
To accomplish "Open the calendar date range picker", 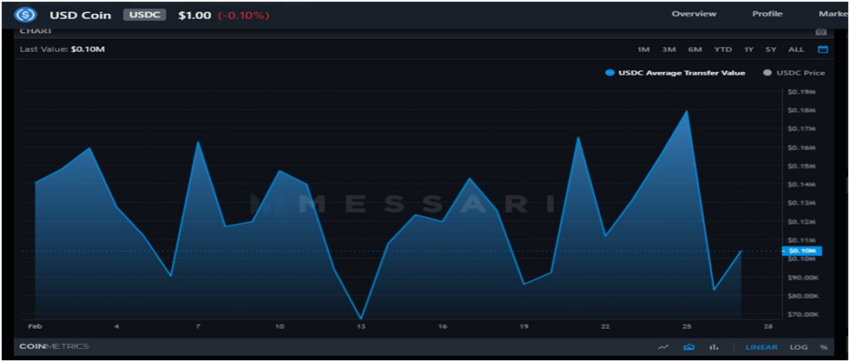I will (x=822, y=49).
